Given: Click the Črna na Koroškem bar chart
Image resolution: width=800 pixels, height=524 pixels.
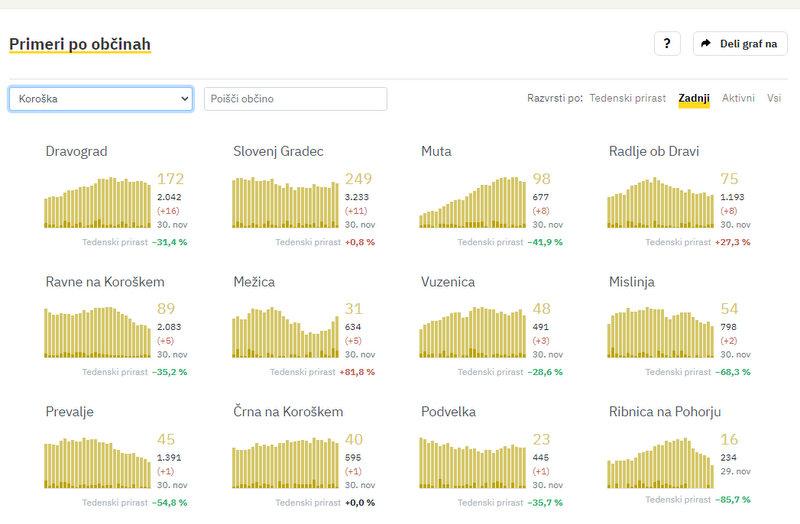Looking at the screenshot, I should tap(285, 463).
